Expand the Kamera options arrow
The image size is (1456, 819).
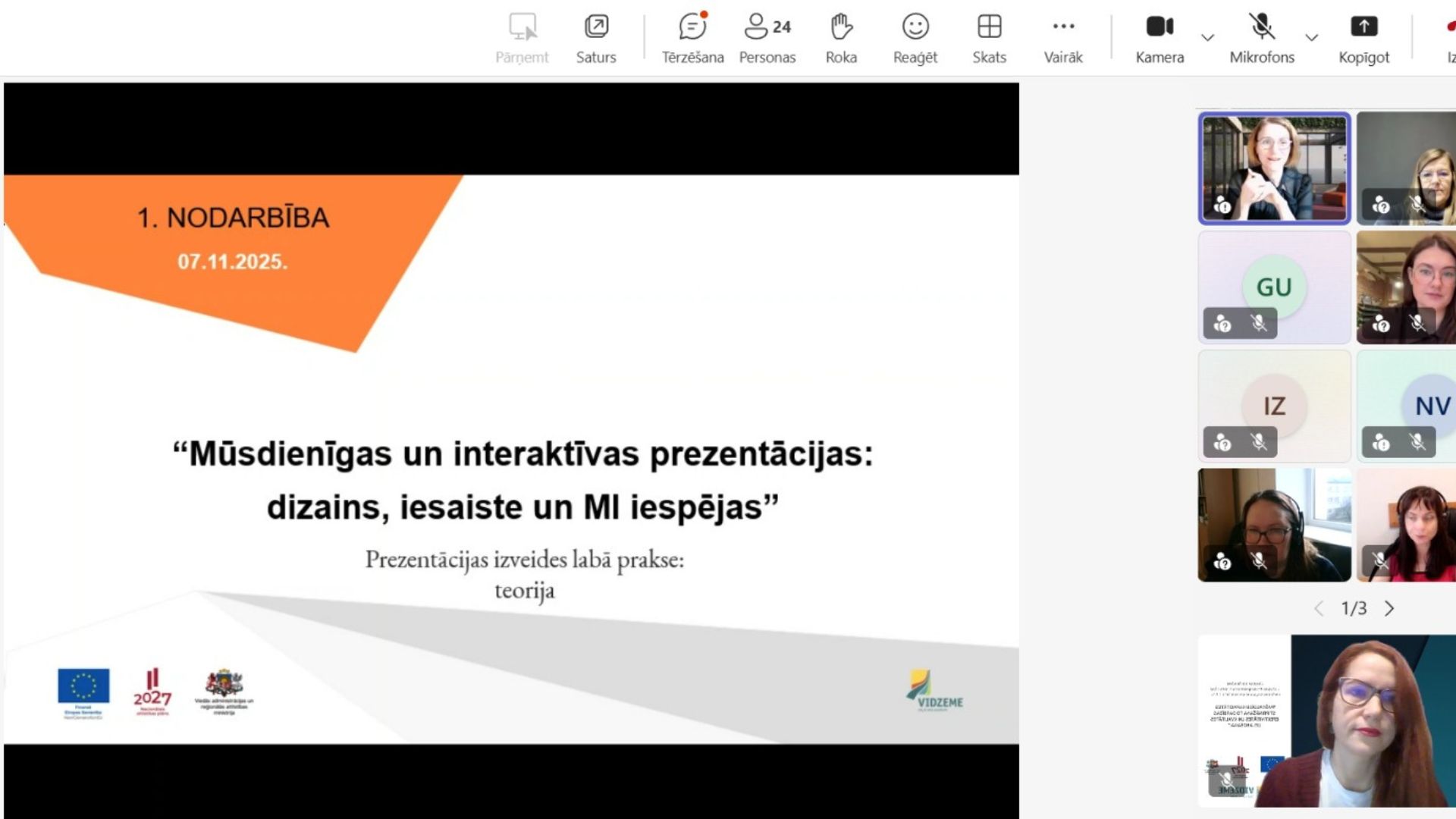click(x=1208, y=37)
